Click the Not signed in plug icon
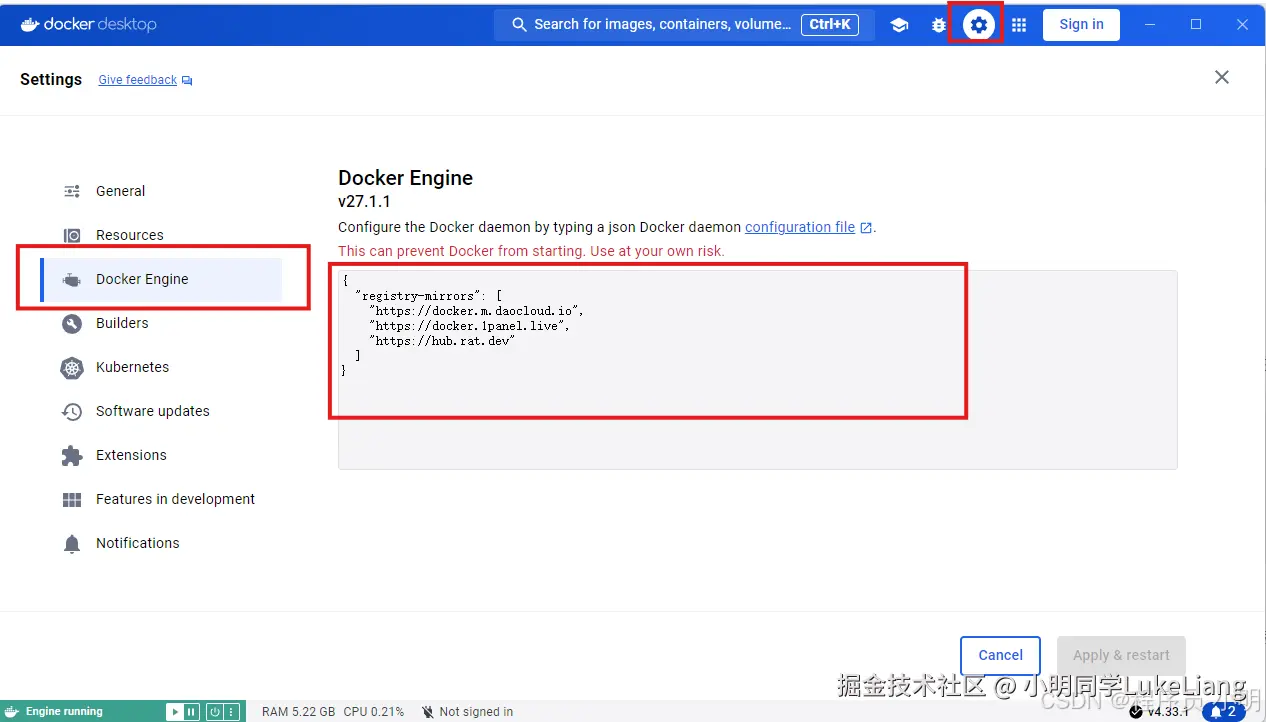 pyautogui.click(x=428, y=712)
